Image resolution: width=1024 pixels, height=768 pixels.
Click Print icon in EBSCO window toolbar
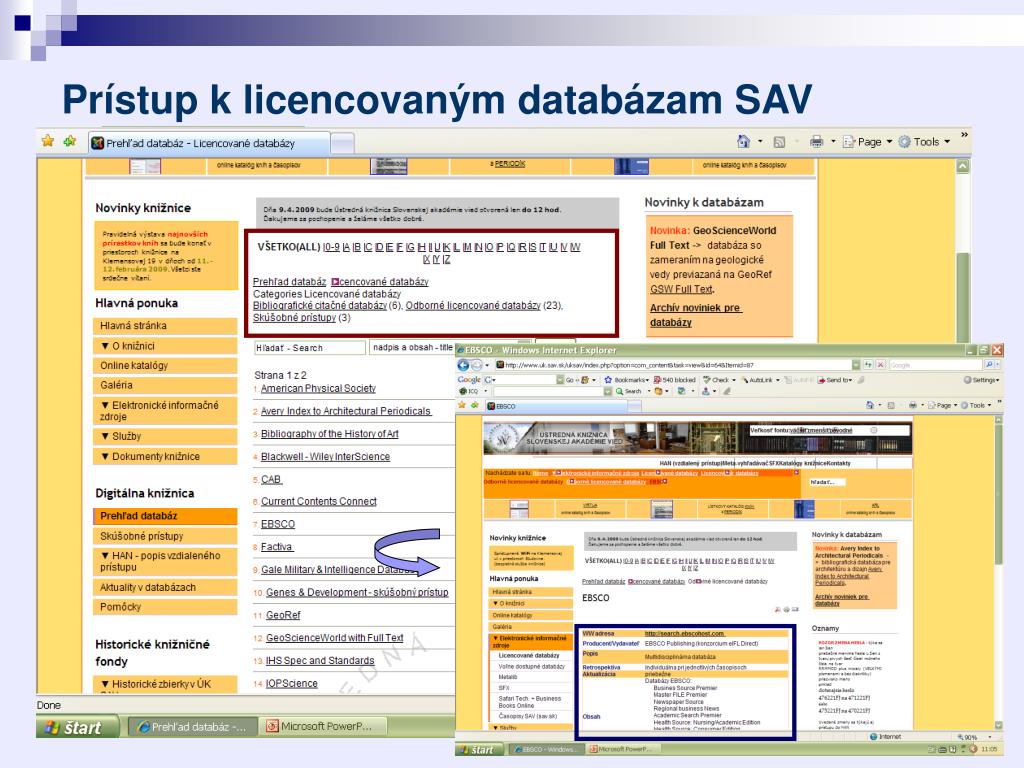click(x=912, y=405)
